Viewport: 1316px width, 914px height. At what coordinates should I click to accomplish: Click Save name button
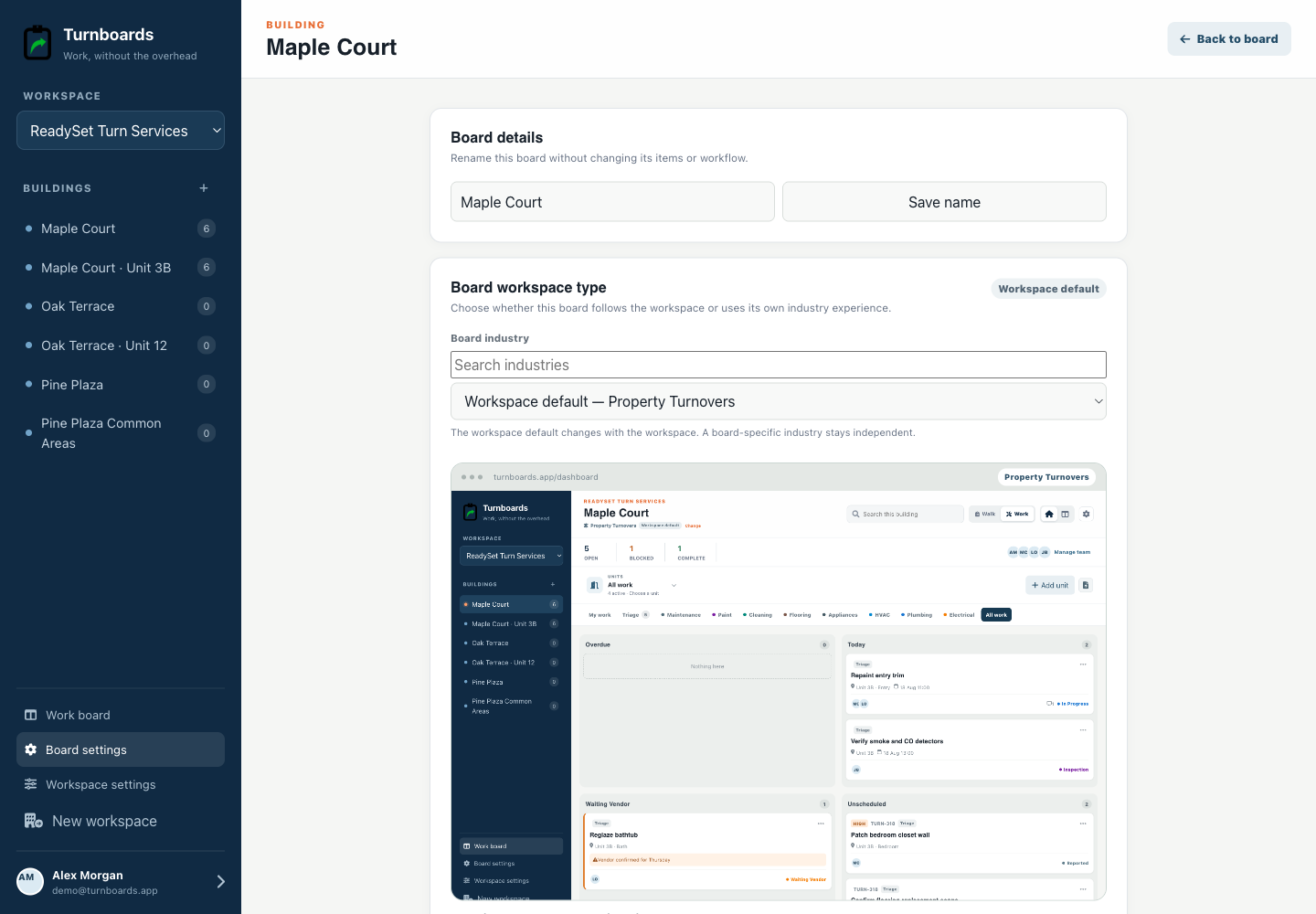(x=944, y=202)
